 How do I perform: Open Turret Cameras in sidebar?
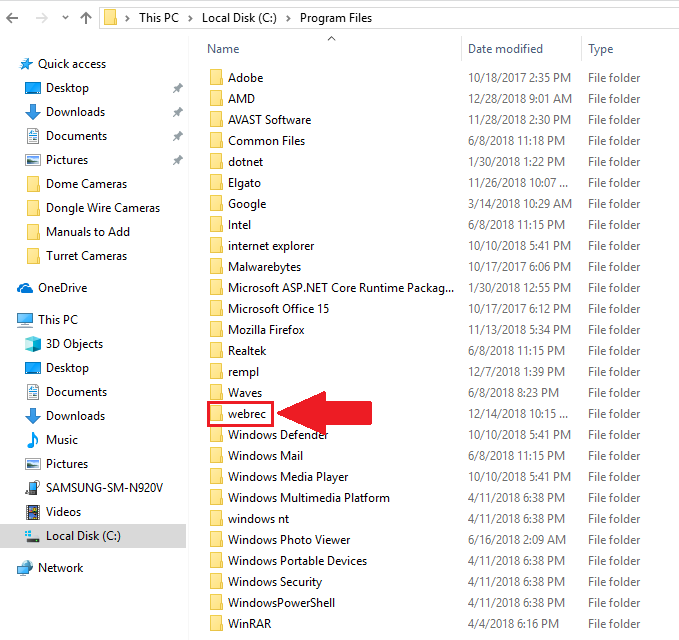pos(86,256)
